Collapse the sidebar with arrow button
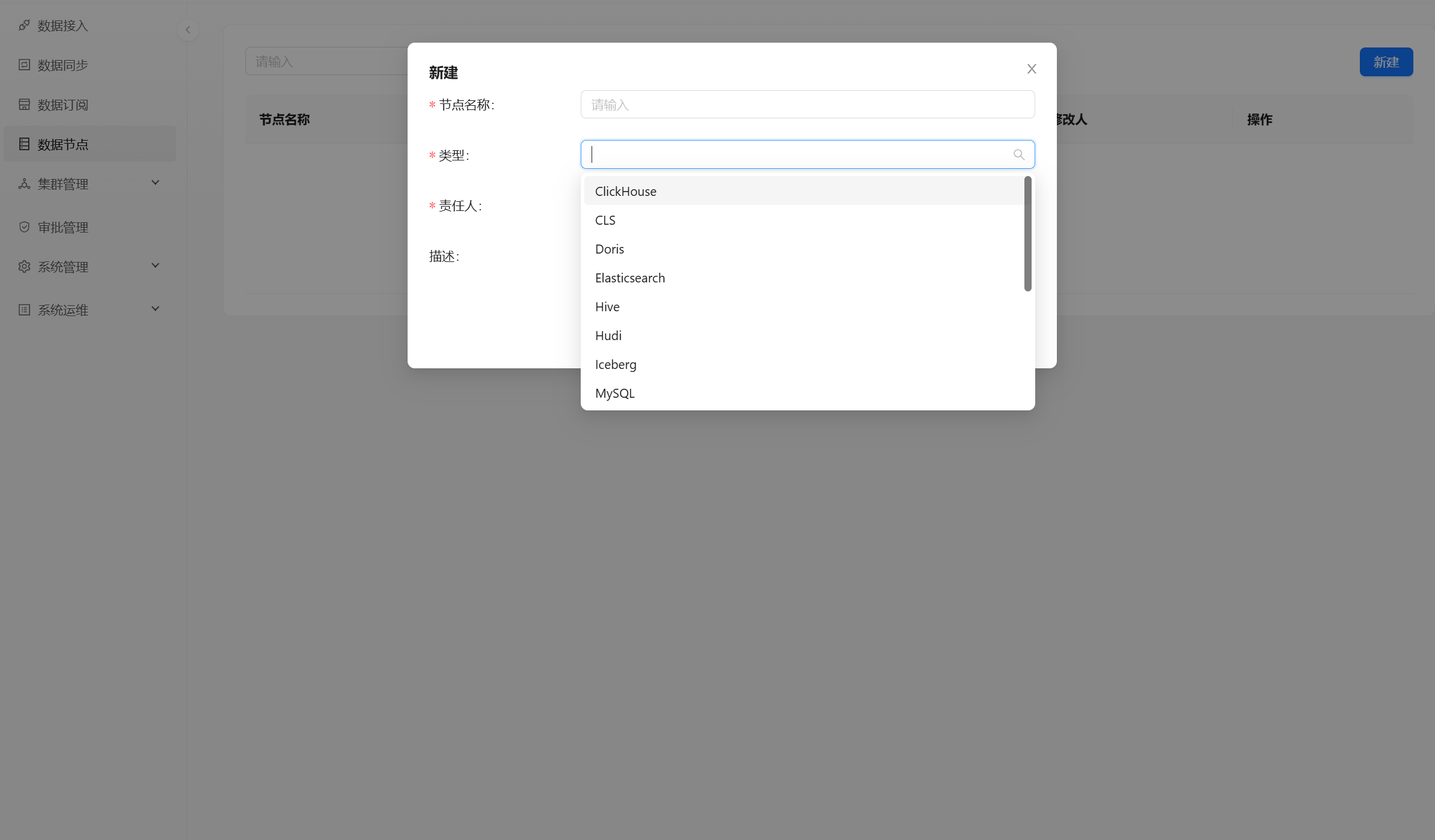The height and width of the screenshot is (840, 1435). tap(188, 30)
